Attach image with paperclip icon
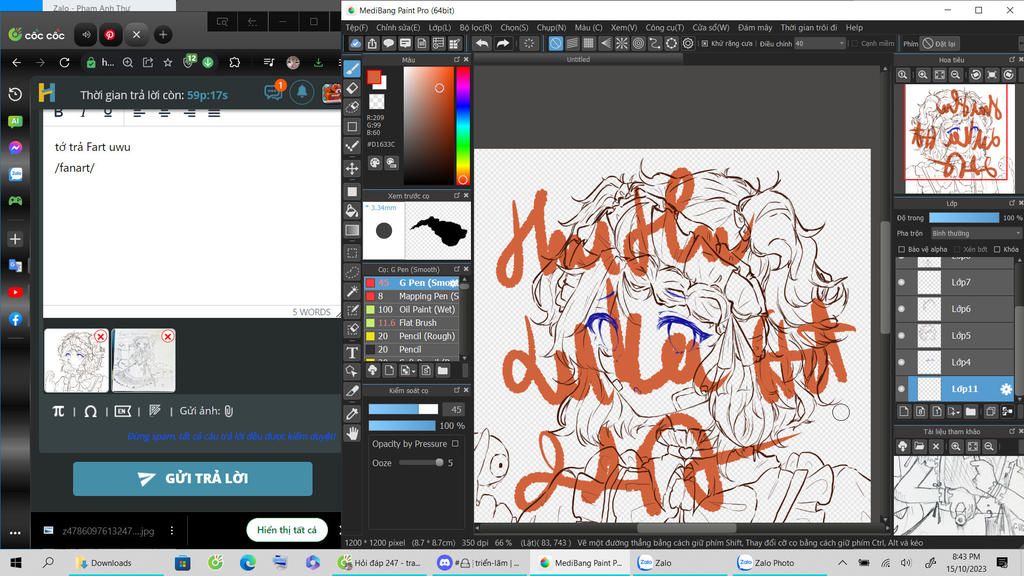 229,411
